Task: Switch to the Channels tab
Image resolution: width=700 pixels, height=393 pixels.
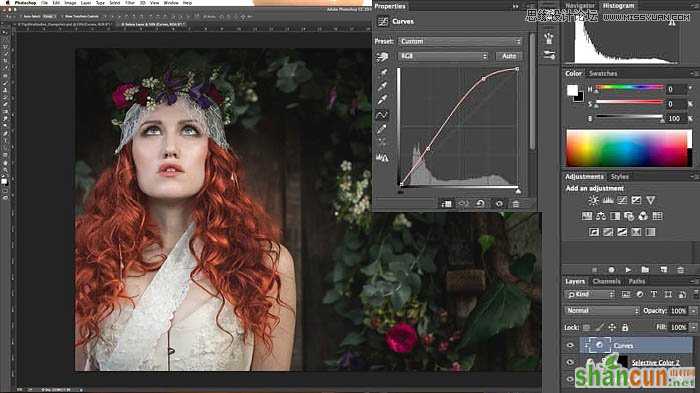Action: pyautogui.click(x=606, y=281)
